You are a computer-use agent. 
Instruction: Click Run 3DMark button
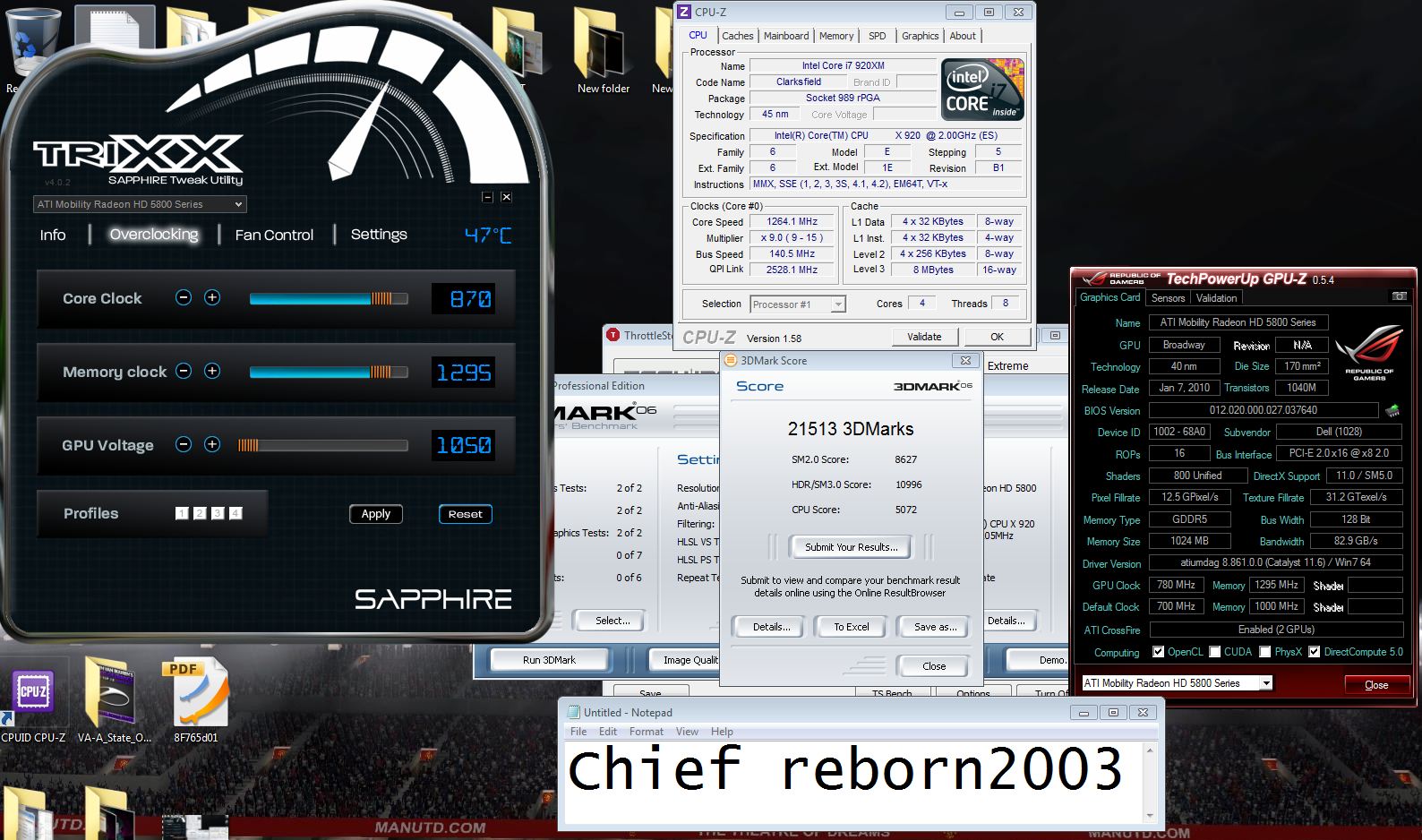tap(550, 660)
